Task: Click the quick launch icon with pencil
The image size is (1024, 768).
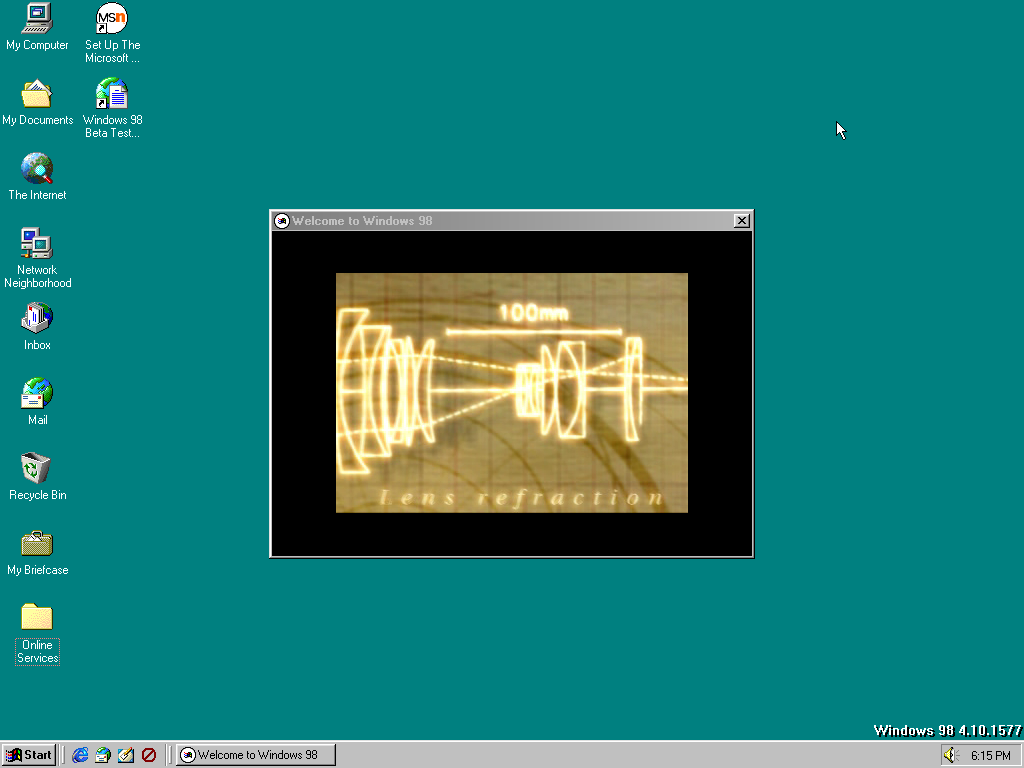Action: (x=126, y=755)
